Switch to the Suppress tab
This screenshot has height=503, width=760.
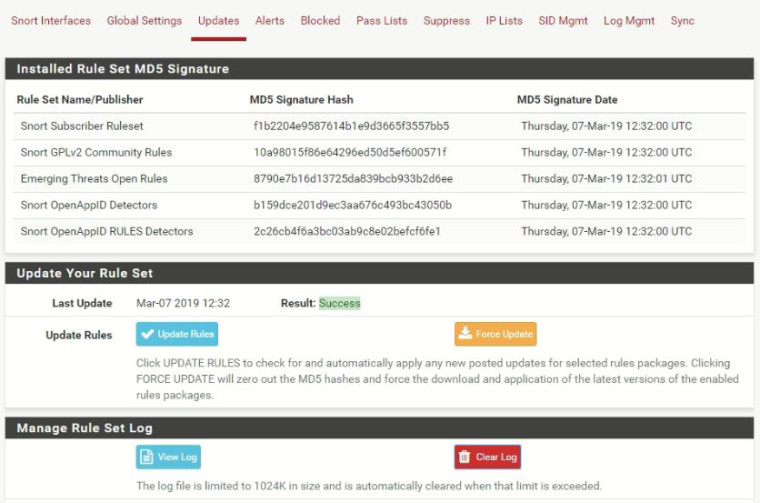pyautogui.click(x=446, y=21)
